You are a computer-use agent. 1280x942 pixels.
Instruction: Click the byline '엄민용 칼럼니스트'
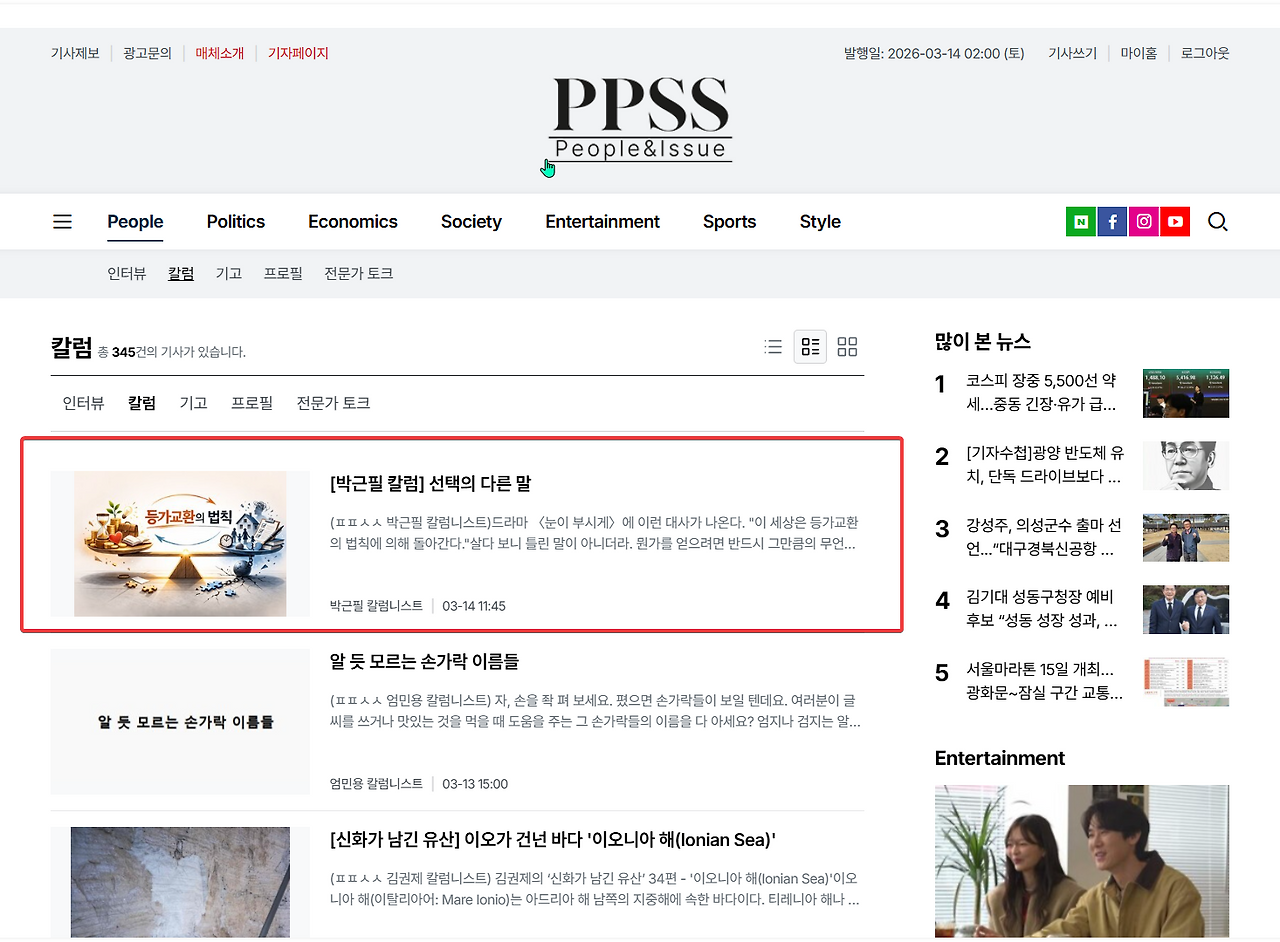[376, 784]
